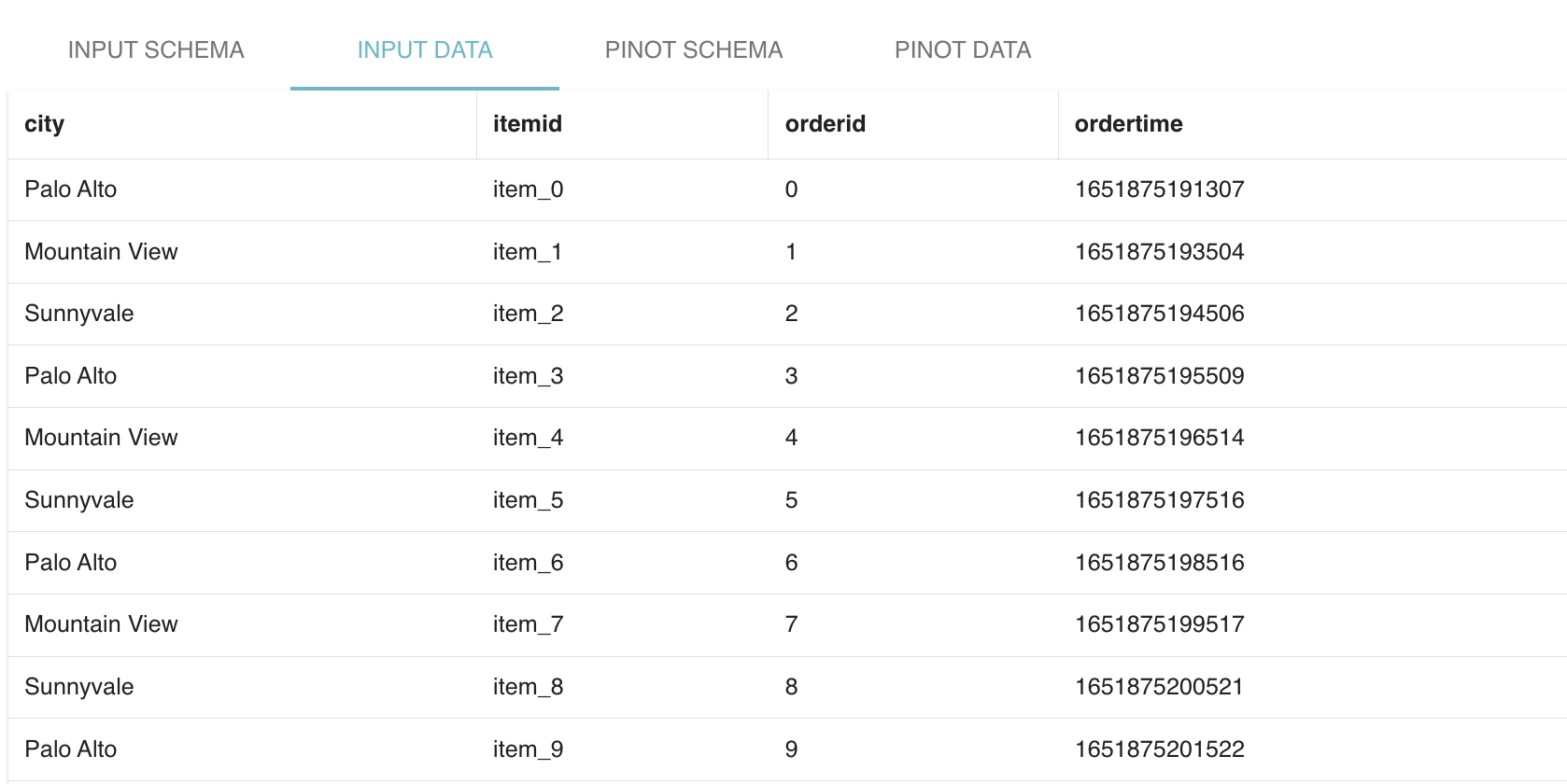Click ordertime value 1651875196514
The height and width of the screenshot is (784, 1567).
click(1159, 438)
